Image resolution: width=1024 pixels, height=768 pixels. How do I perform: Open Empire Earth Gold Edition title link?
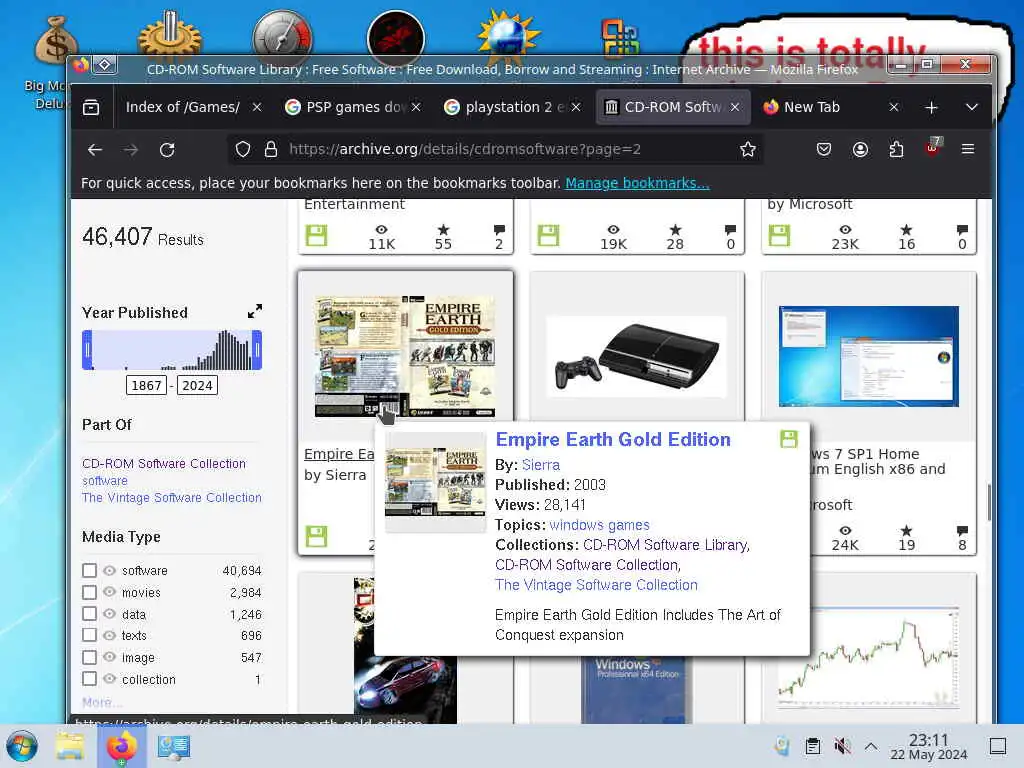(613, 440)
